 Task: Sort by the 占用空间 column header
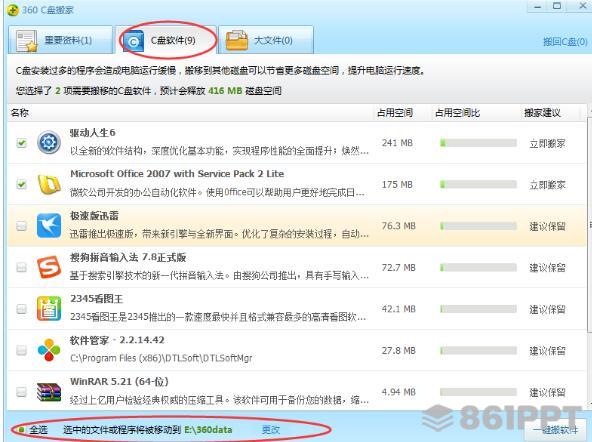pyautogui.click(x=395, y=113)
